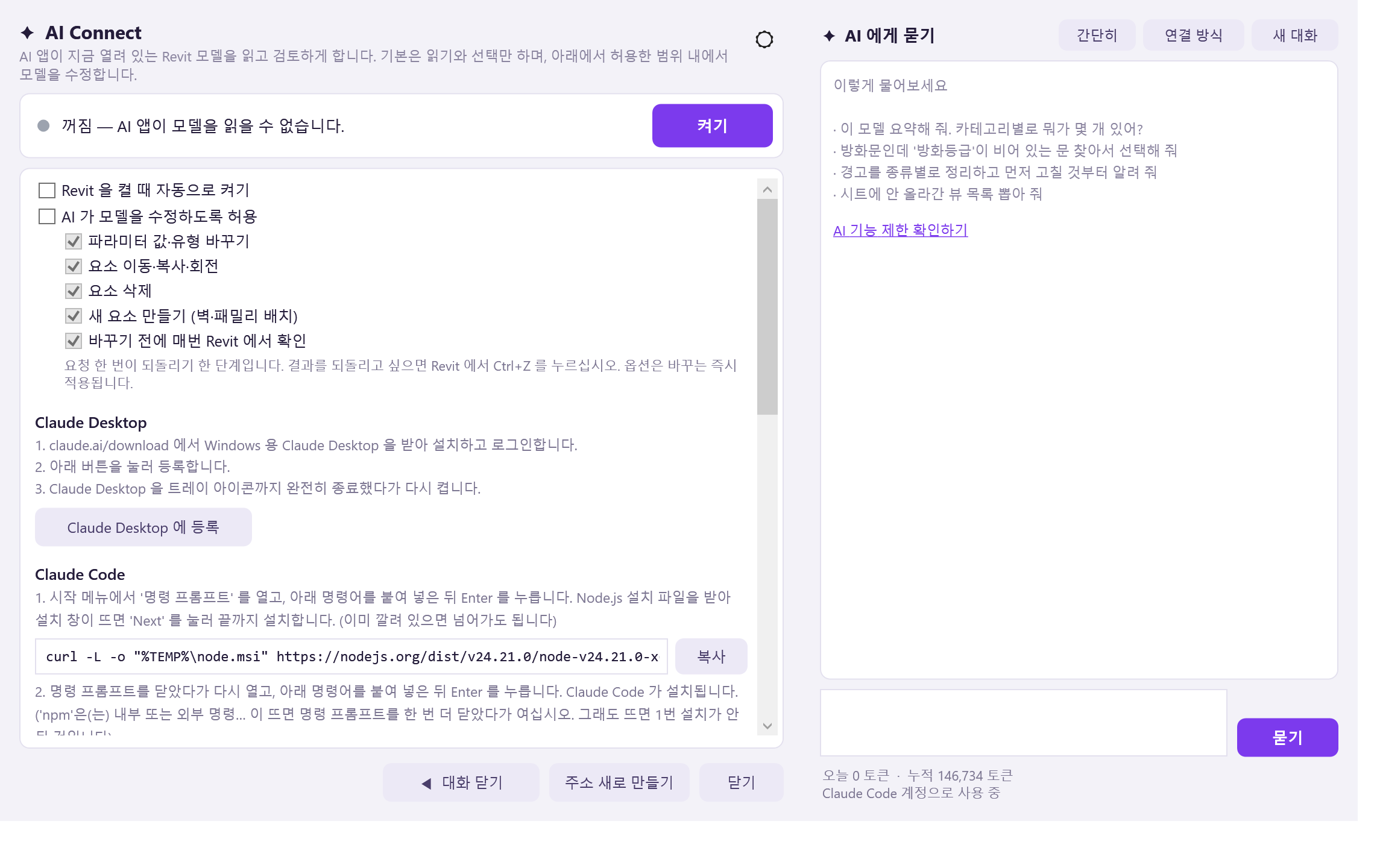Click the scroll down arrow of settings panel
Viewport: 1377px width, 868px height.
pyautogui.click(x=767, y=726)
